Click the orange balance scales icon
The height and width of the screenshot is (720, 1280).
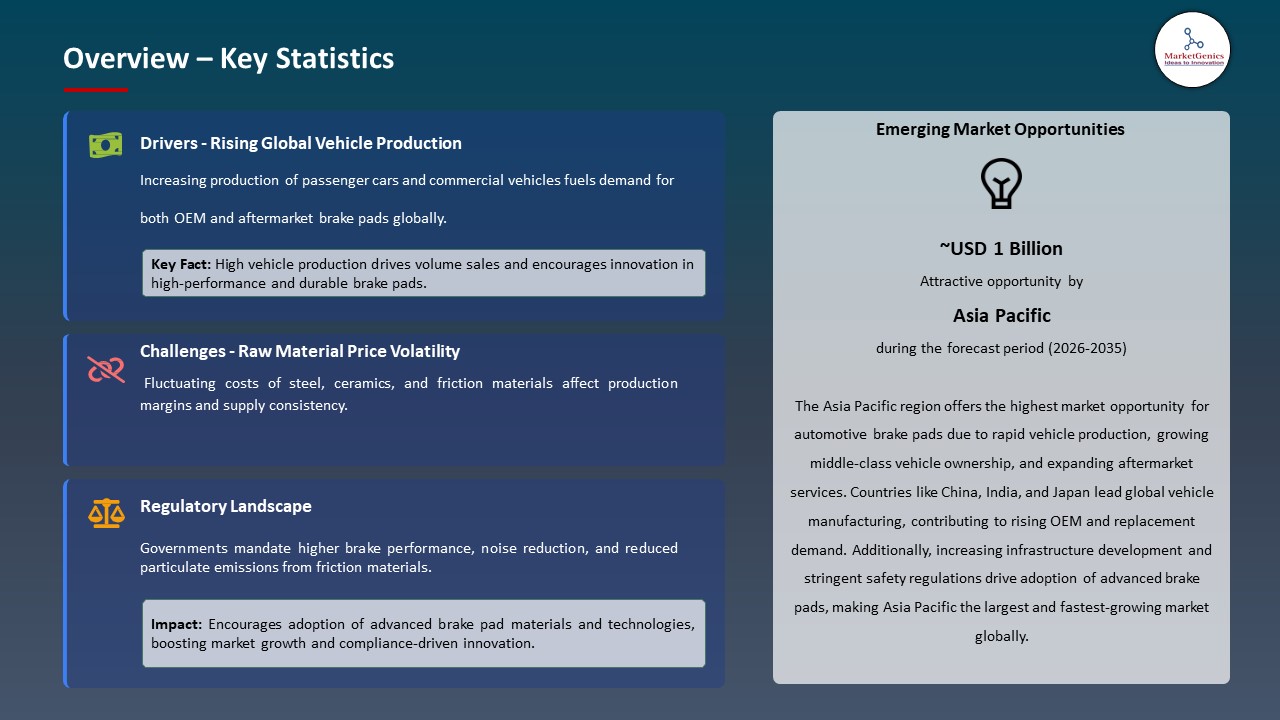105,513
